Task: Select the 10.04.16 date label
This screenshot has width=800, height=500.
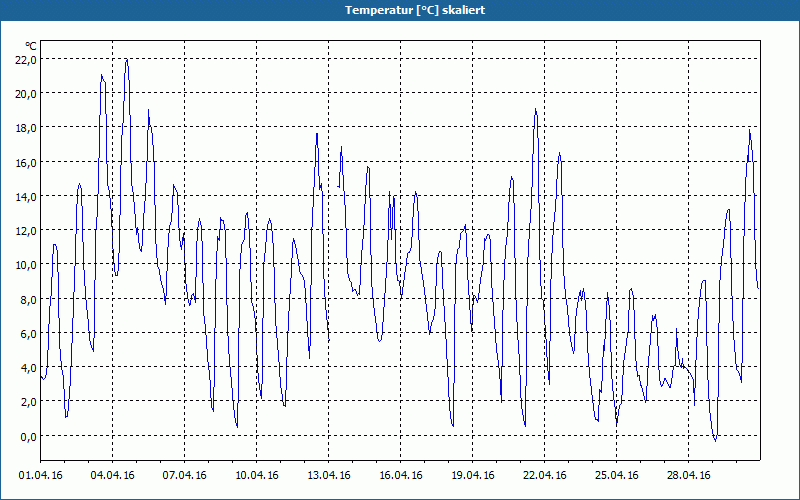Action: [257, 475]
